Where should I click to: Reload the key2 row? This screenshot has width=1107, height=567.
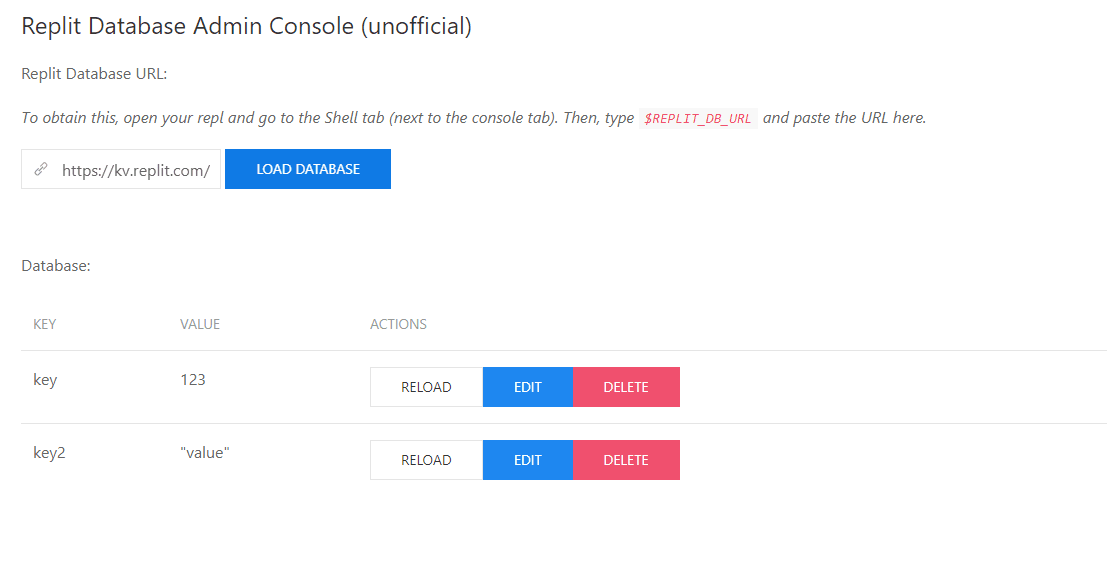coord(426,460)
